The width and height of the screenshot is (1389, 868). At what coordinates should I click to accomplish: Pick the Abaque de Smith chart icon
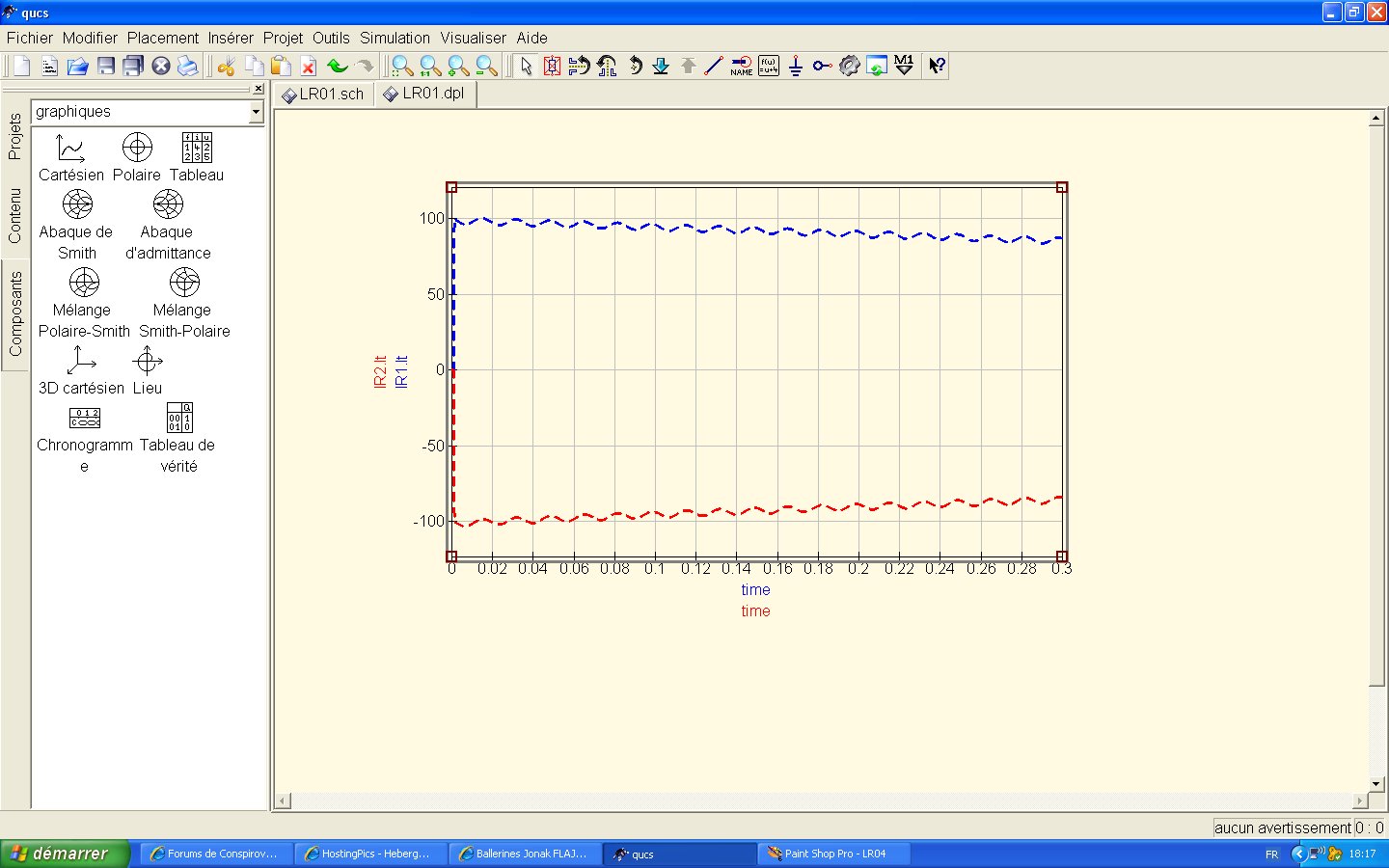(77, 205)
